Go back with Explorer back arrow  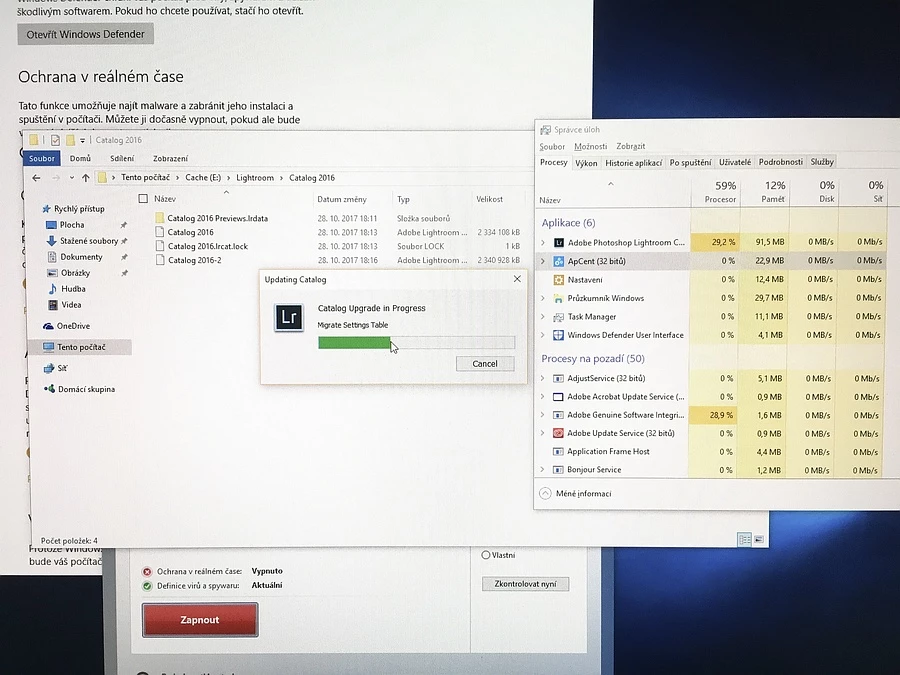pos(36,178)
